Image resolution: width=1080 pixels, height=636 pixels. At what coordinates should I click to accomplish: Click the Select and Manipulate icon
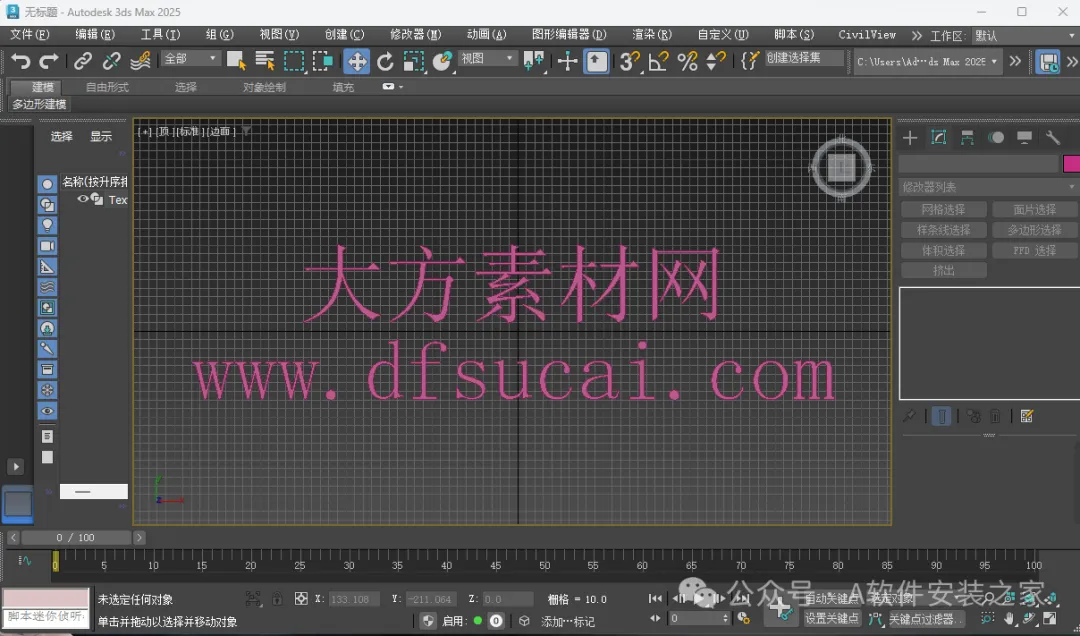pyautogui.click(x=568, y=61)
